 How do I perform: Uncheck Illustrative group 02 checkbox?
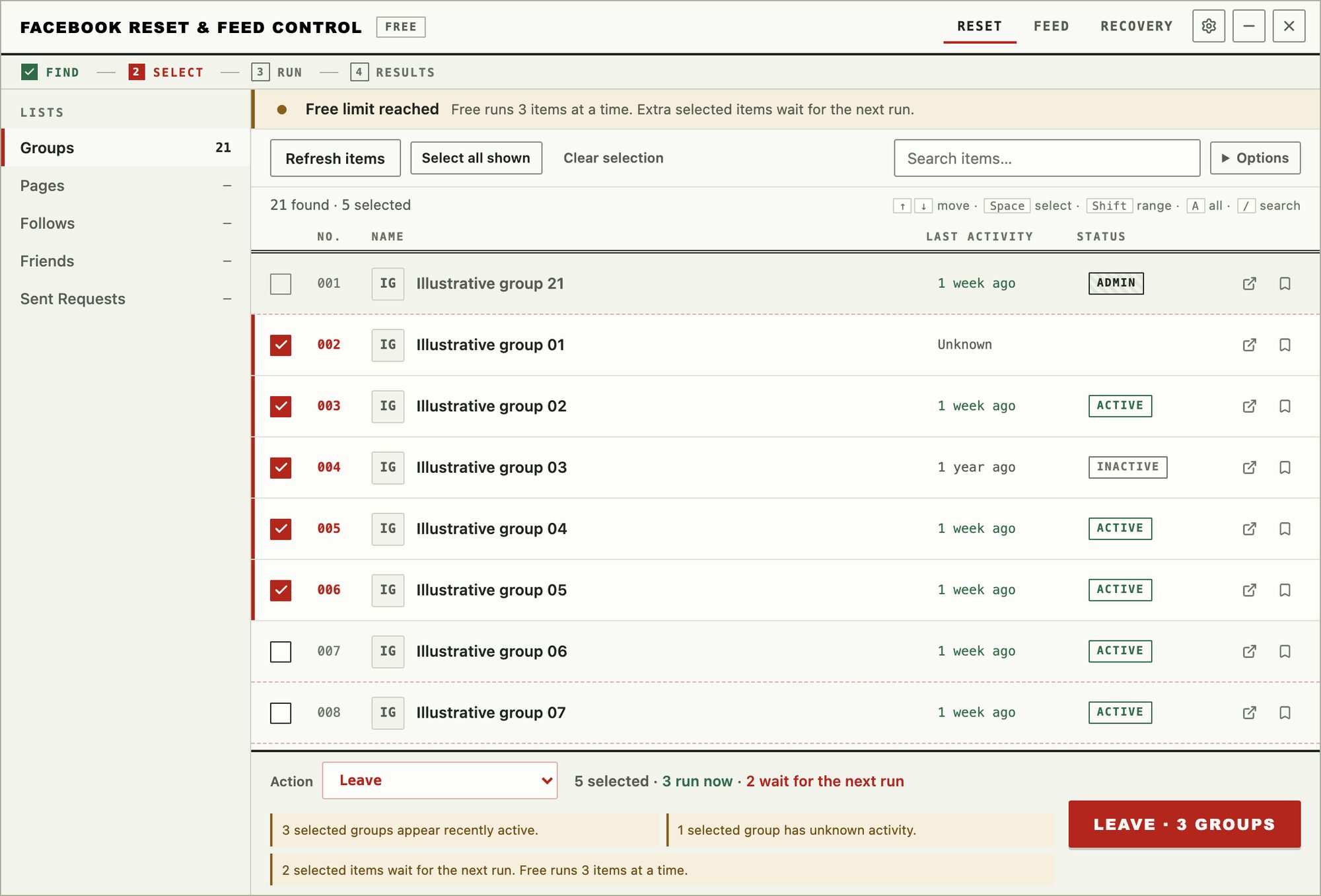tap(281, 406)
